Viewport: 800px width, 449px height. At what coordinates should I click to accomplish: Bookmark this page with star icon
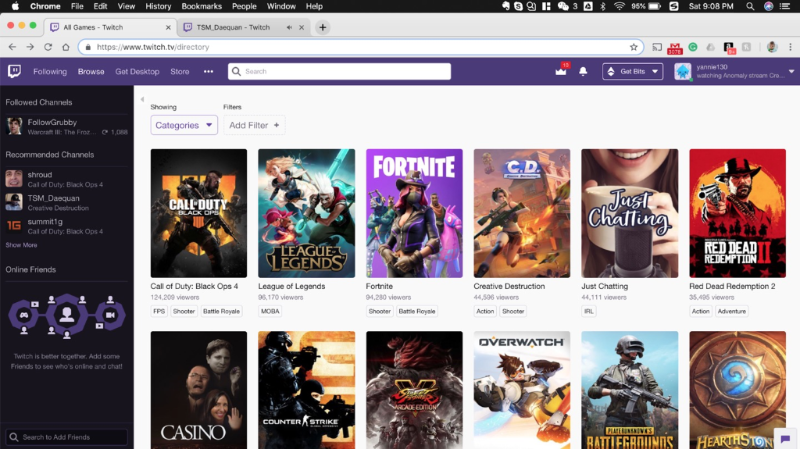(x=634, y=47)
